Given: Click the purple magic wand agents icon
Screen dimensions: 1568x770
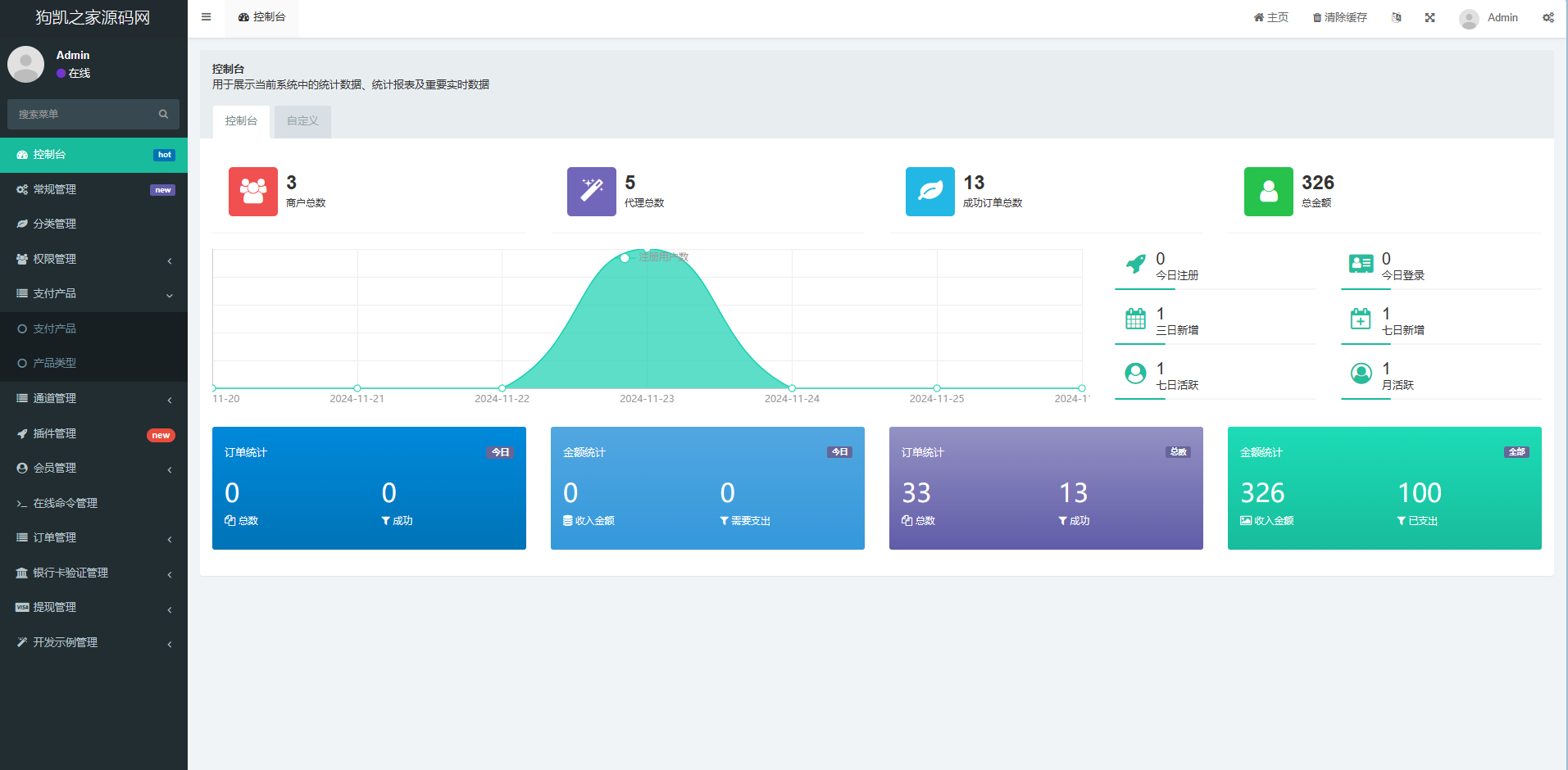Looking at the screenshot, I should (x=591, y=192).
